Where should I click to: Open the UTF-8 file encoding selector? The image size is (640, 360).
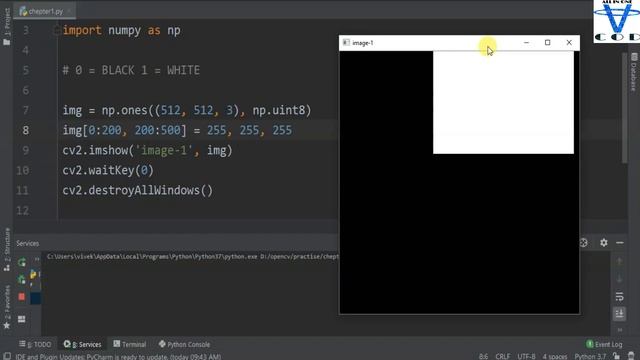[527, 357]
